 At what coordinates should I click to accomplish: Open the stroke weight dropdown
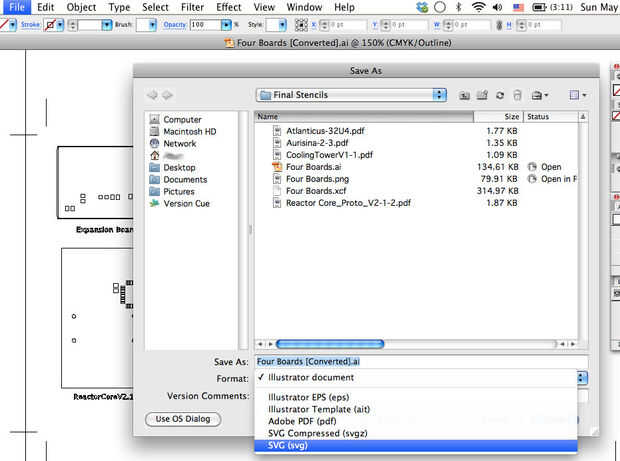(x=107, y=25)
